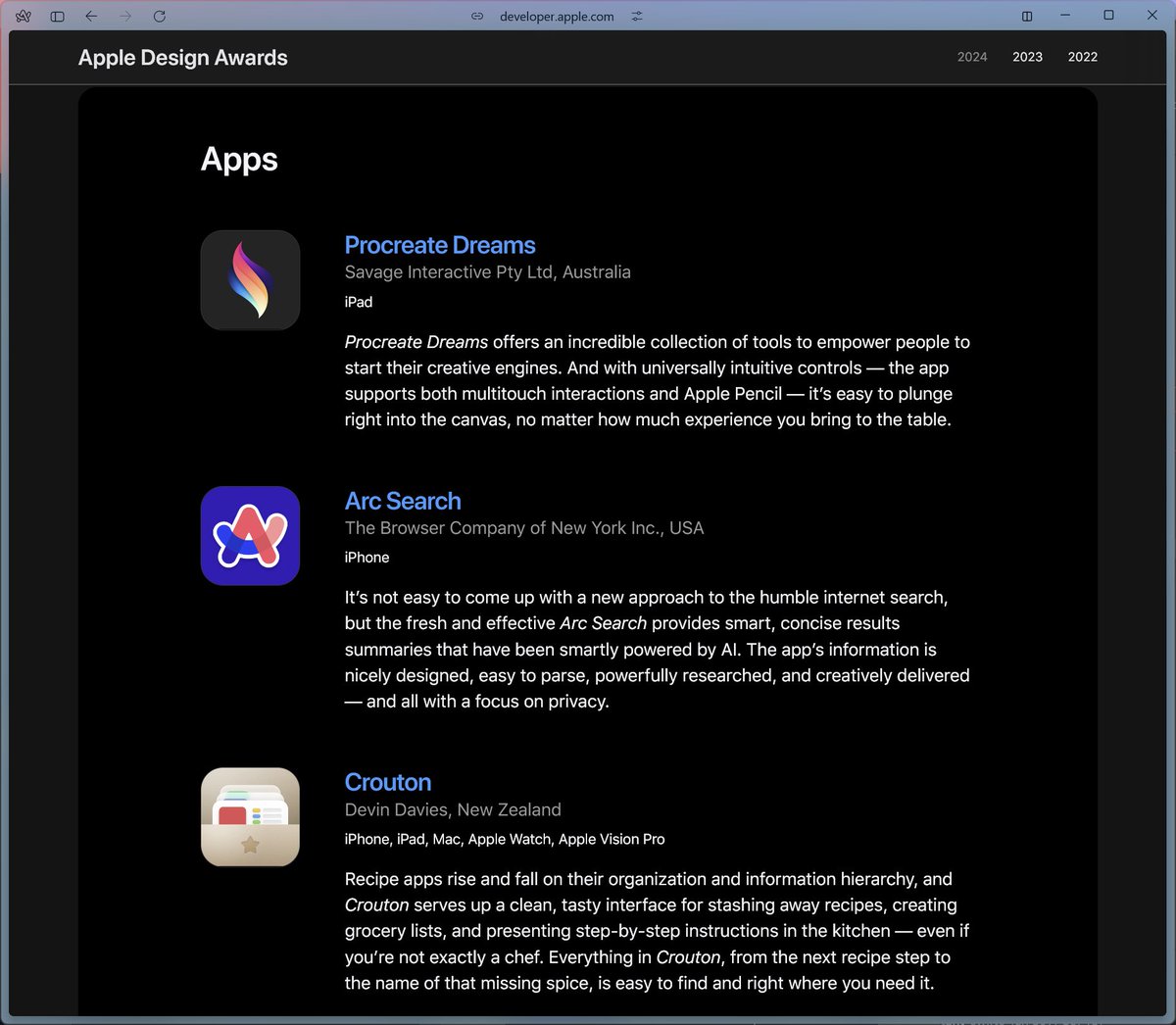This screenshot has width=1176, height=1025.
Task: Click the 'iPhone' platform label under Arc Search
Action: tap(367, 558)
